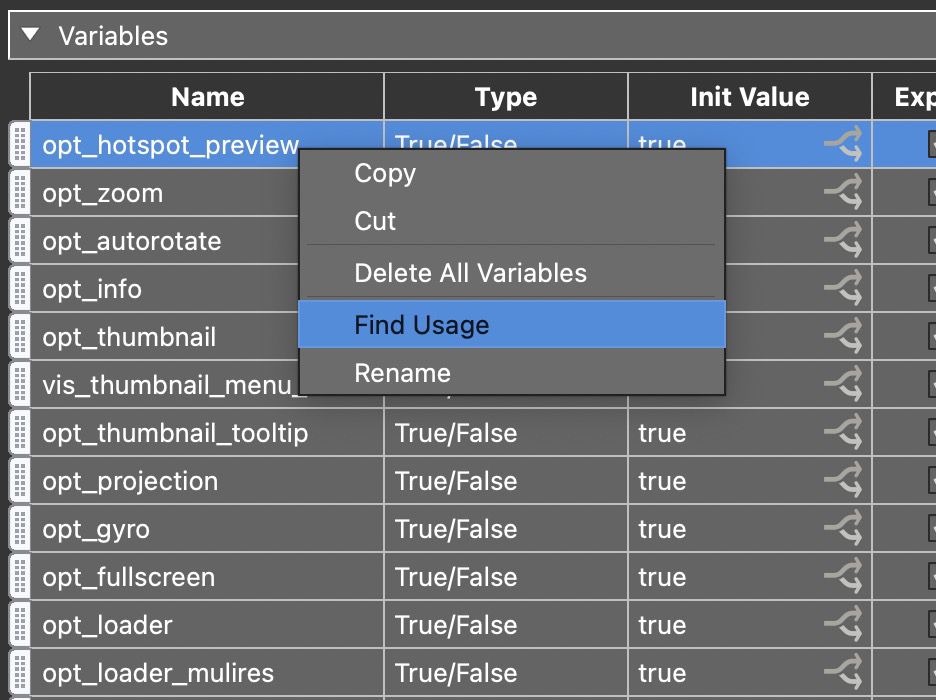
Task: Click the curved arrows icon in the opt_fullscreen row
Action: coord(845,577)
